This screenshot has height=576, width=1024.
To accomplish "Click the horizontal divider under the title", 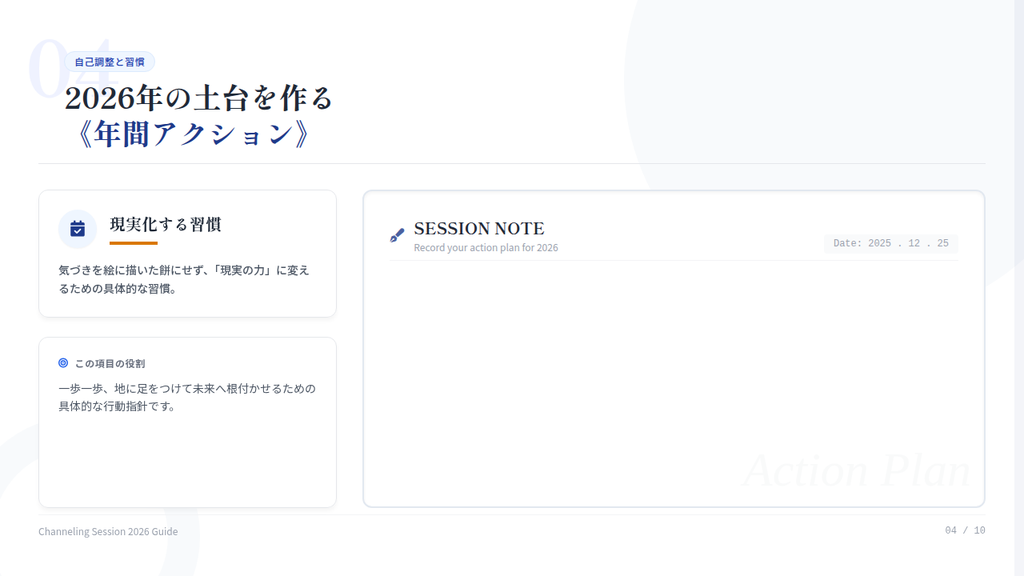I will coord(511,163).
